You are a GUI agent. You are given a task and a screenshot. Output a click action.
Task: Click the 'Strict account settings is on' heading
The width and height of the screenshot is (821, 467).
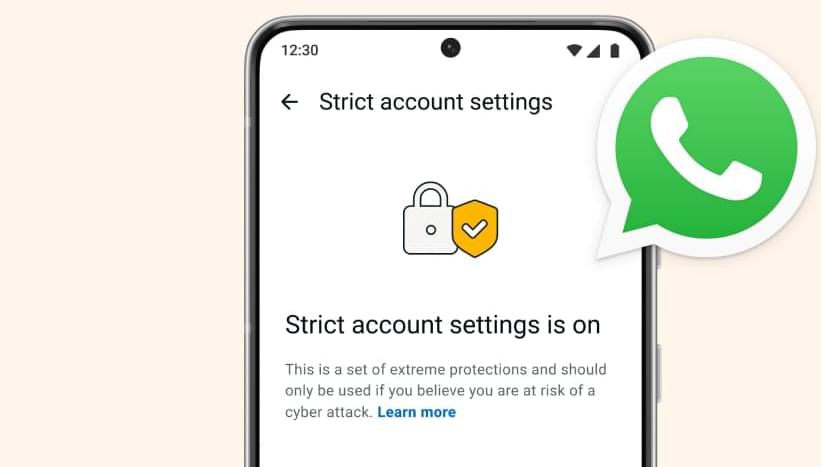pos(442,325)
